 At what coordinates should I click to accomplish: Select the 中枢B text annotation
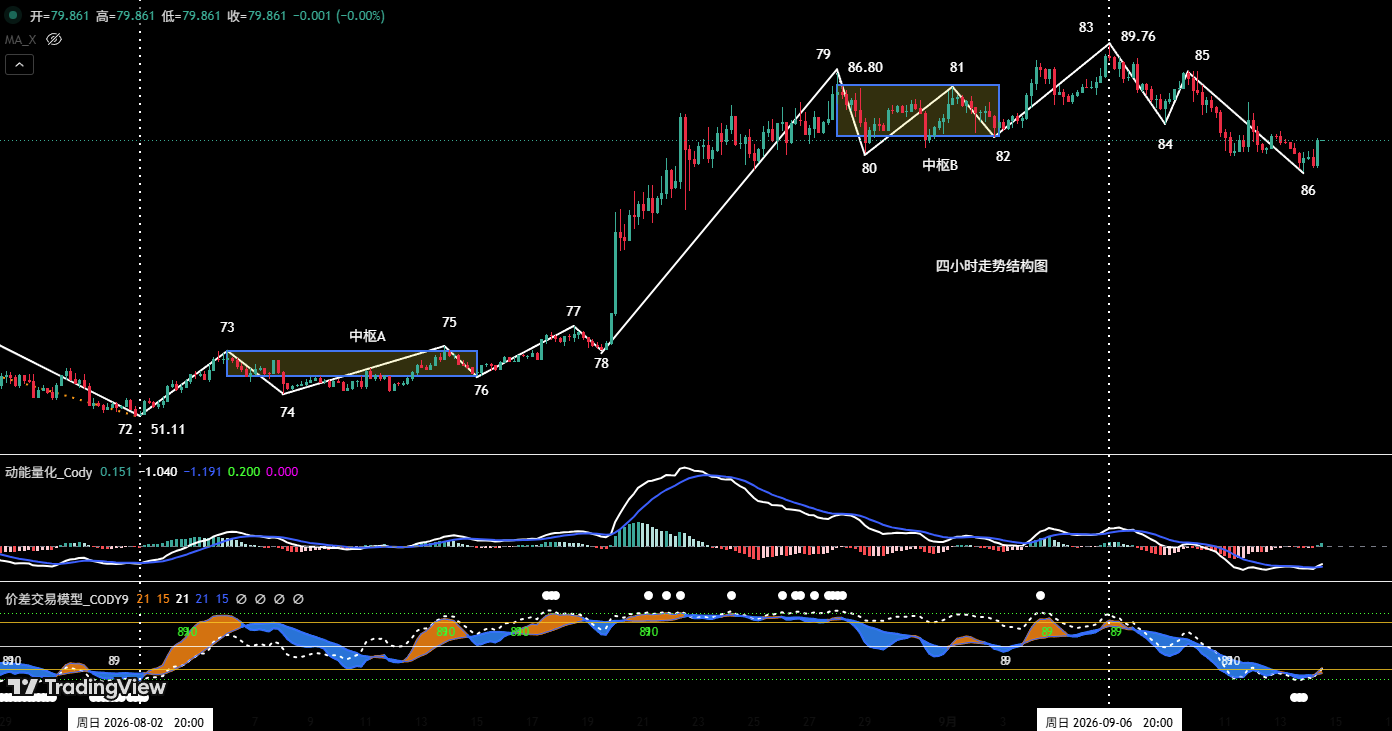coord(940,165)
